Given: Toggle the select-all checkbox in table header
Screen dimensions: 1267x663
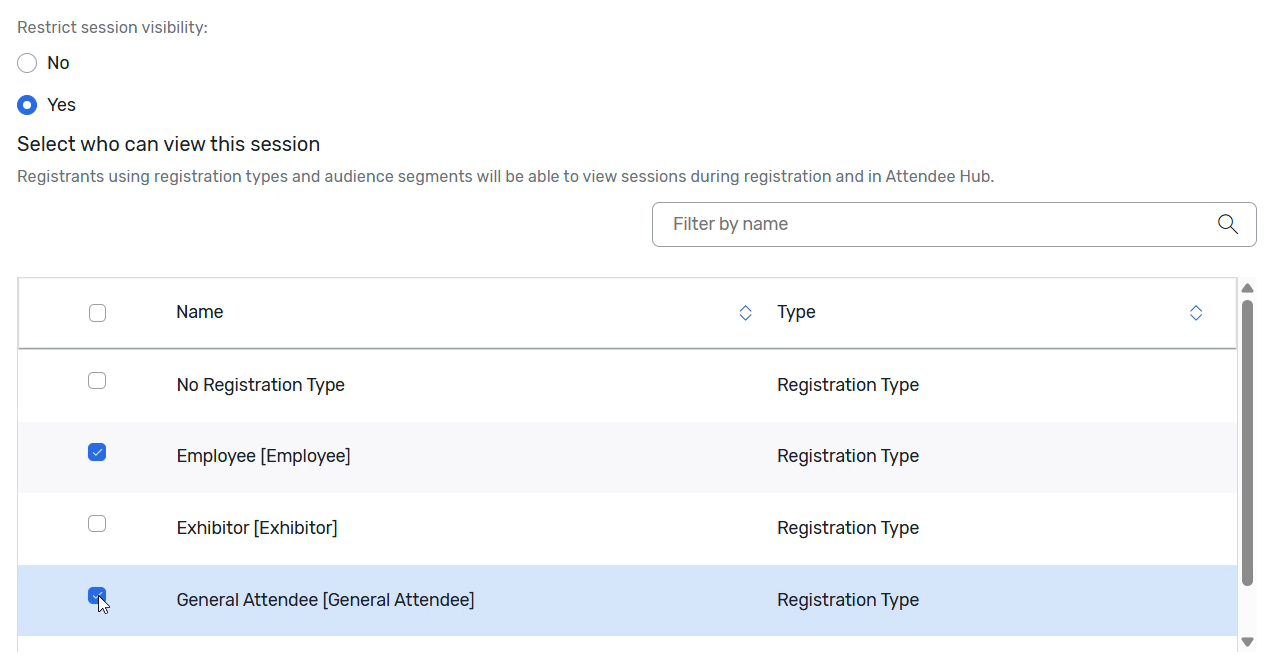Looking at the screenshot, I should coord(97,312).
